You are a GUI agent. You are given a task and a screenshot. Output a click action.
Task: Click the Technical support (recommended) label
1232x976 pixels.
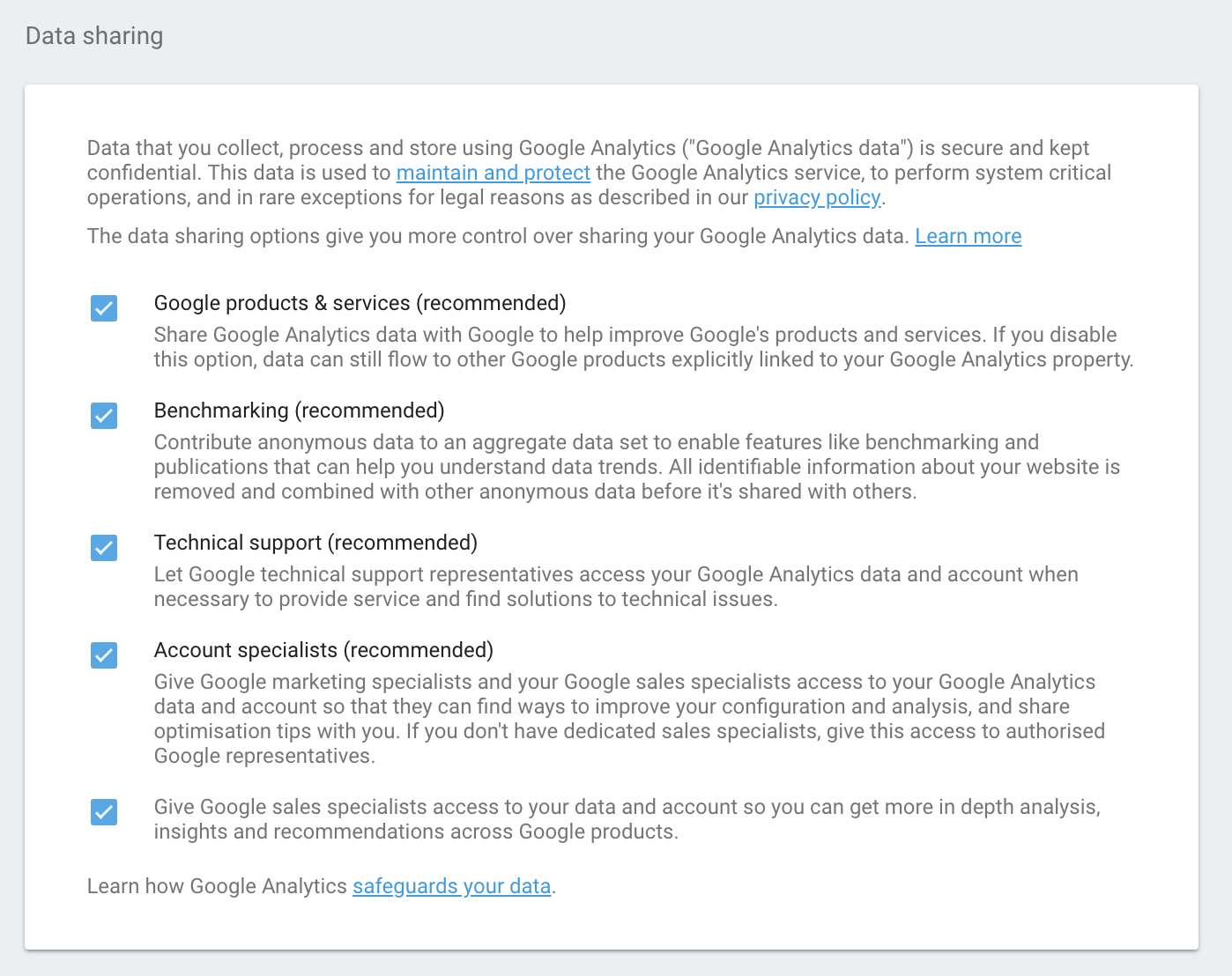coord(315,543)
